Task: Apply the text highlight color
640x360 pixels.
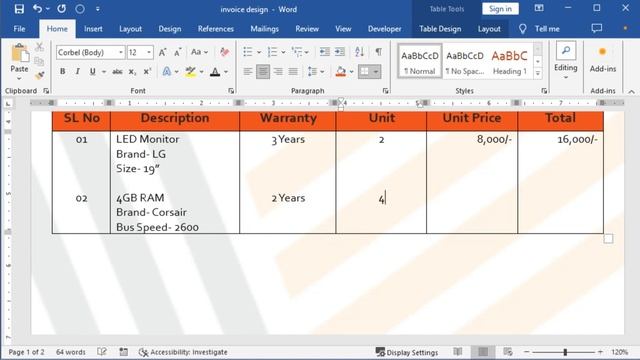Action: tap(190, 72)
